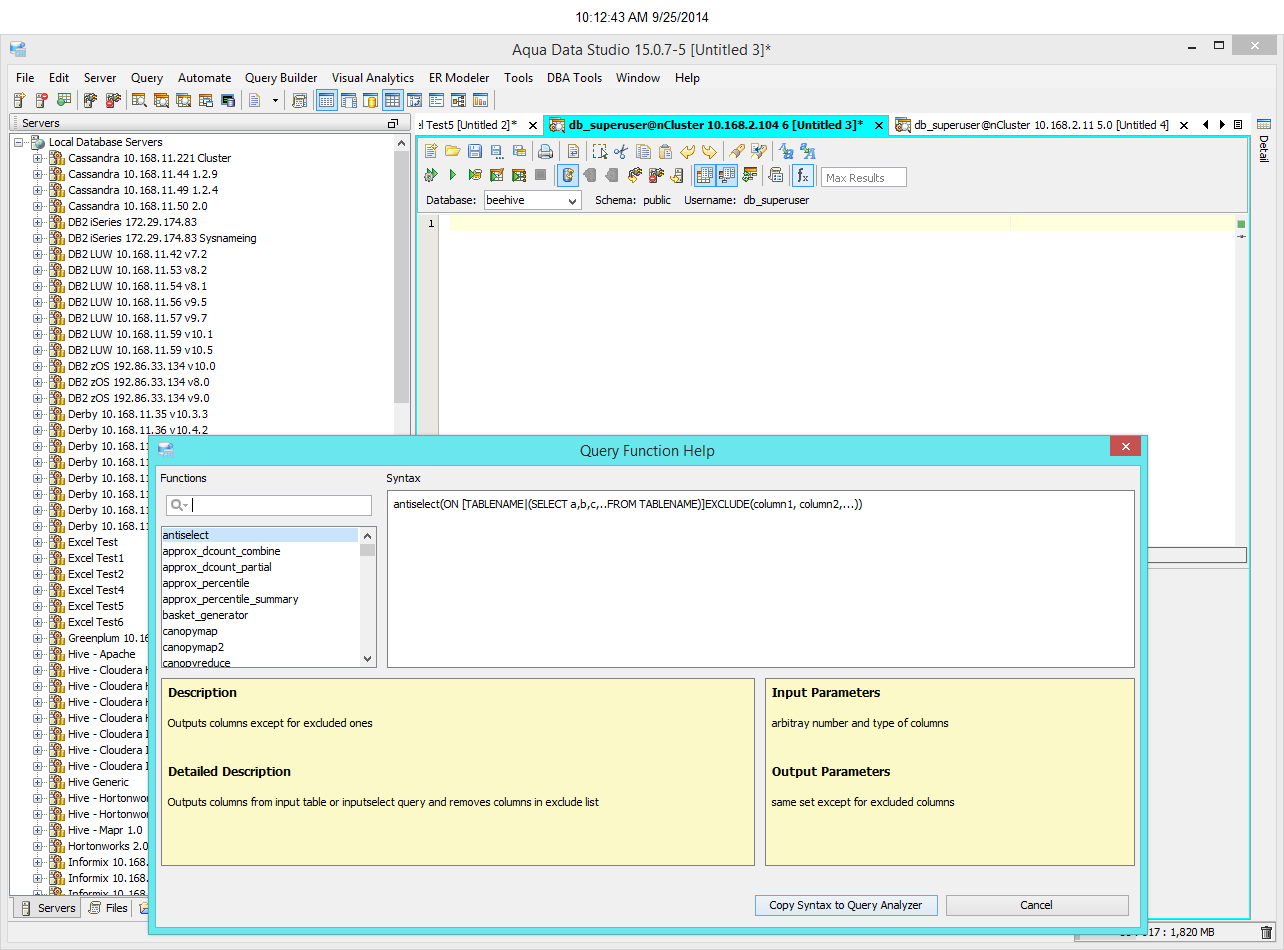Click the Copy icon in query toolbar

643,151
